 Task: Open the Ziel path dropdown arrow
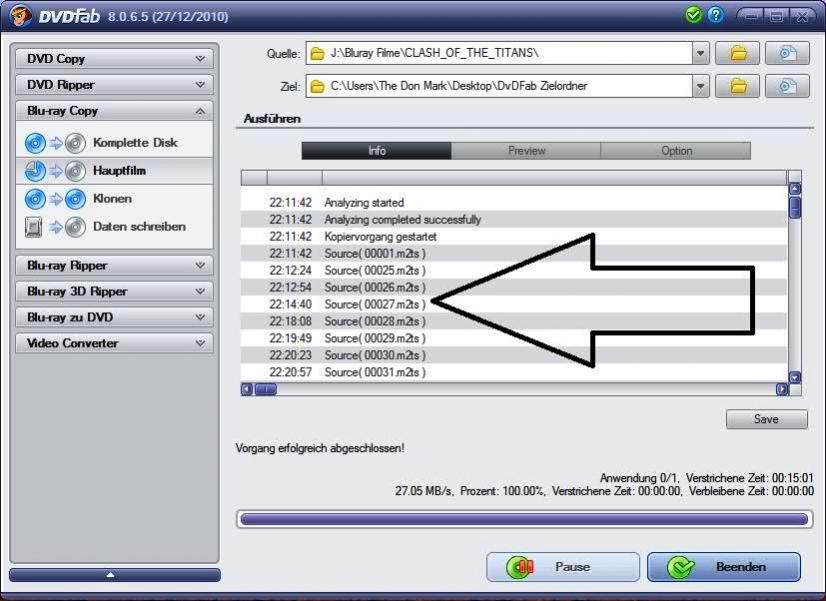(x=700, y=86)
